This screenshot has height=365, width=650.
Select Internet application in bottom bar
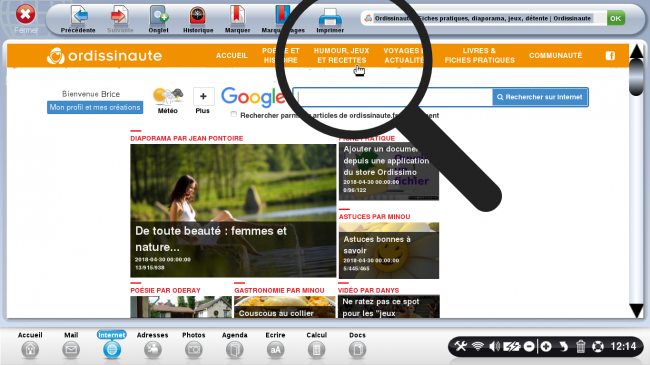tap(112, 345)
